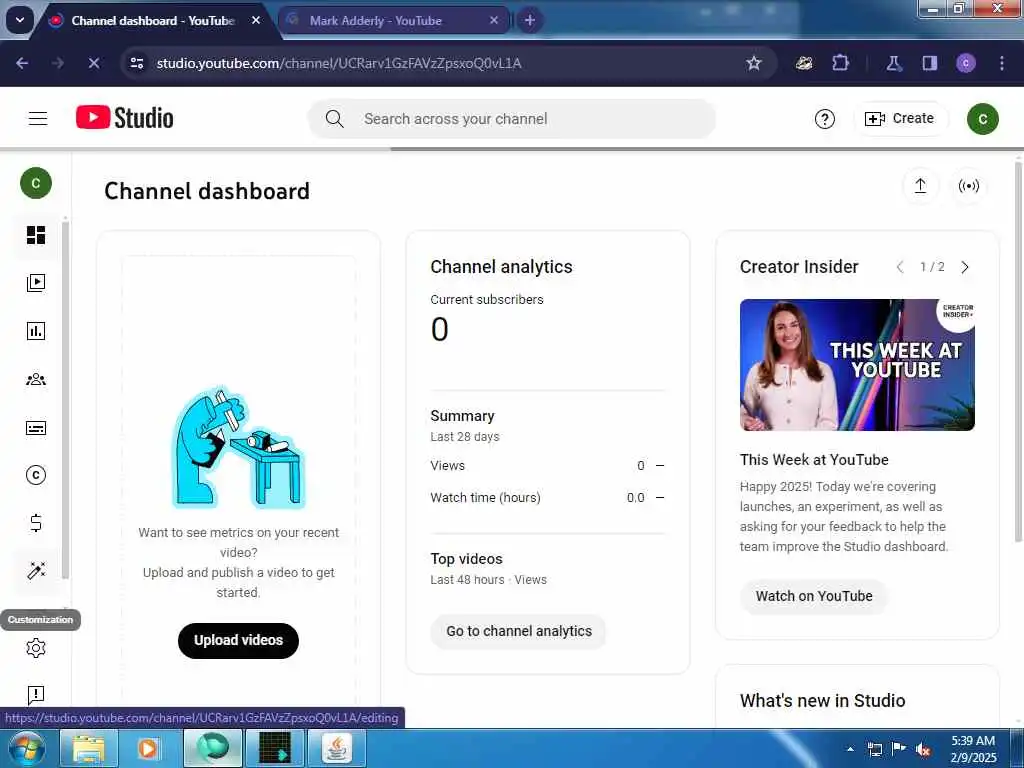
Task: Open a new browser tab
Action: [530, 20]
